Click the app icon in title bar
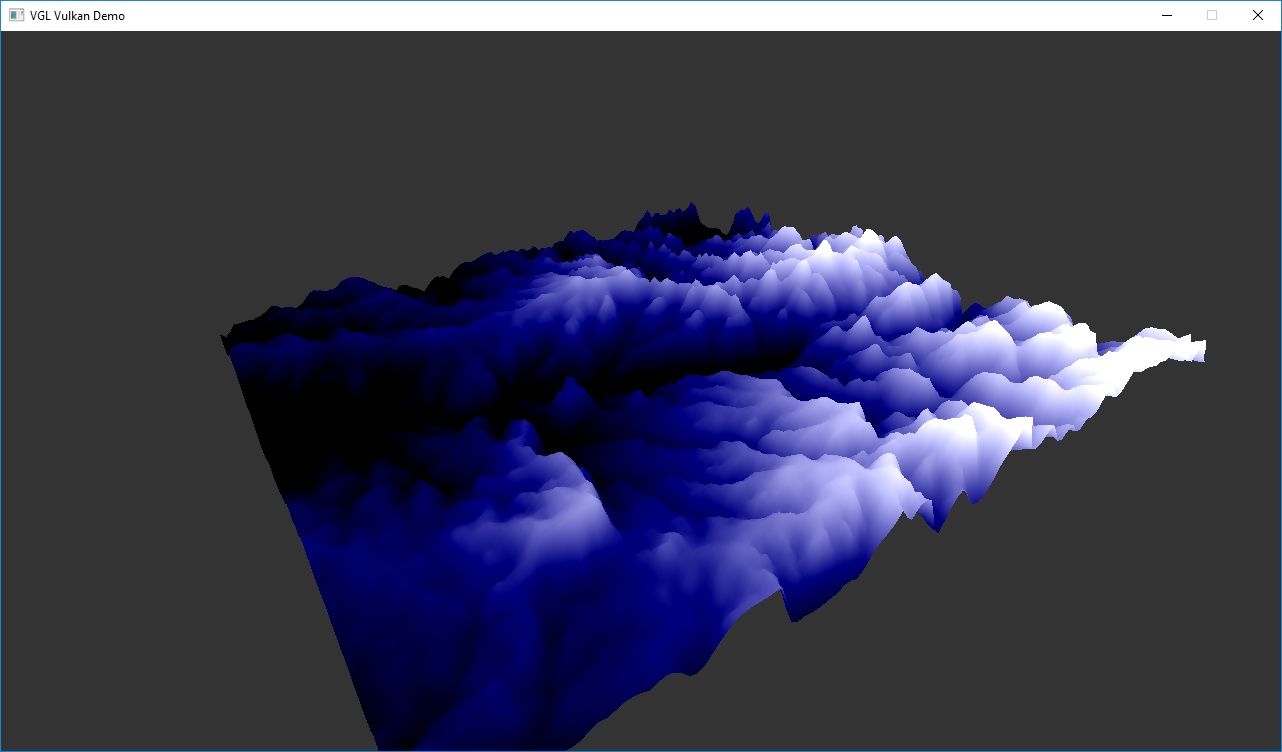Screen dimensions: 1282x752 pyautogui.click(x=16, y=15)
